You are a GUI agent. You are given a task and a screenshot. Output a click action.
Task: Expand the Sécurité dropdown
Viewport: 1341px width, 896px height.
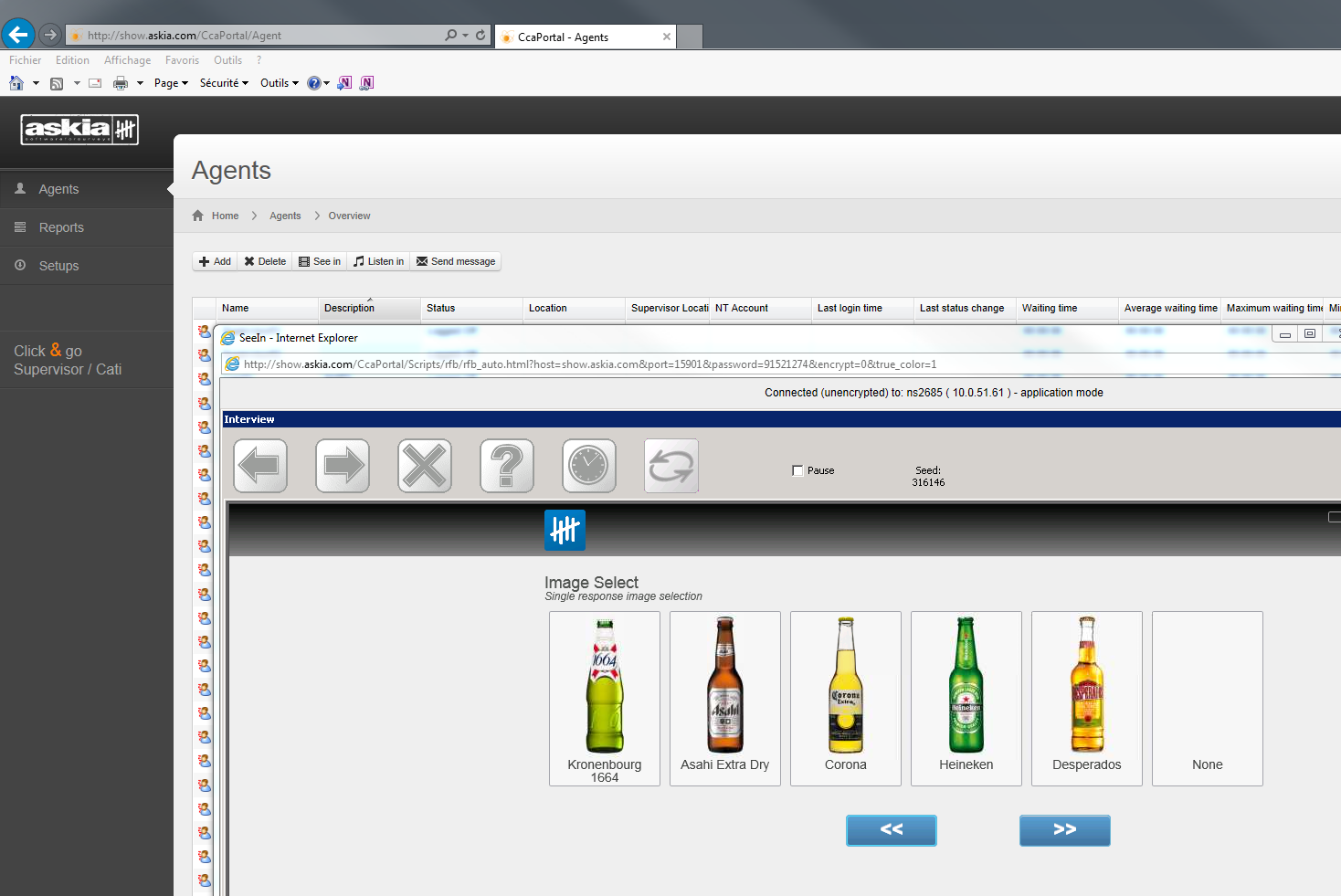[224, 83]
